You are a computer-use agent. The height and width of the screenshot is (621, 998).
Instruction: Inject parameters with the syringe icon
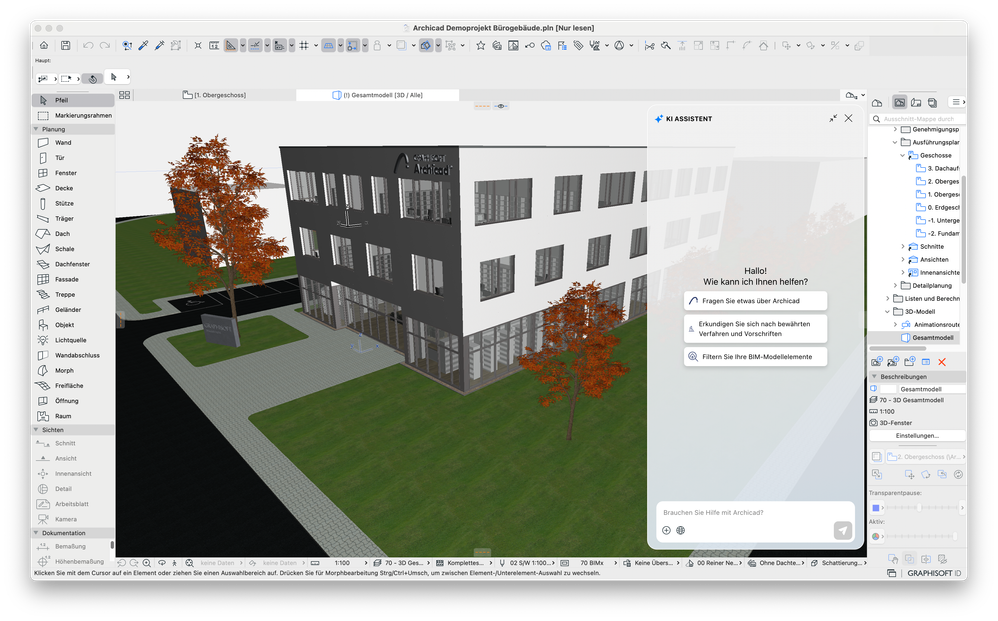click(x=159, y=45)
